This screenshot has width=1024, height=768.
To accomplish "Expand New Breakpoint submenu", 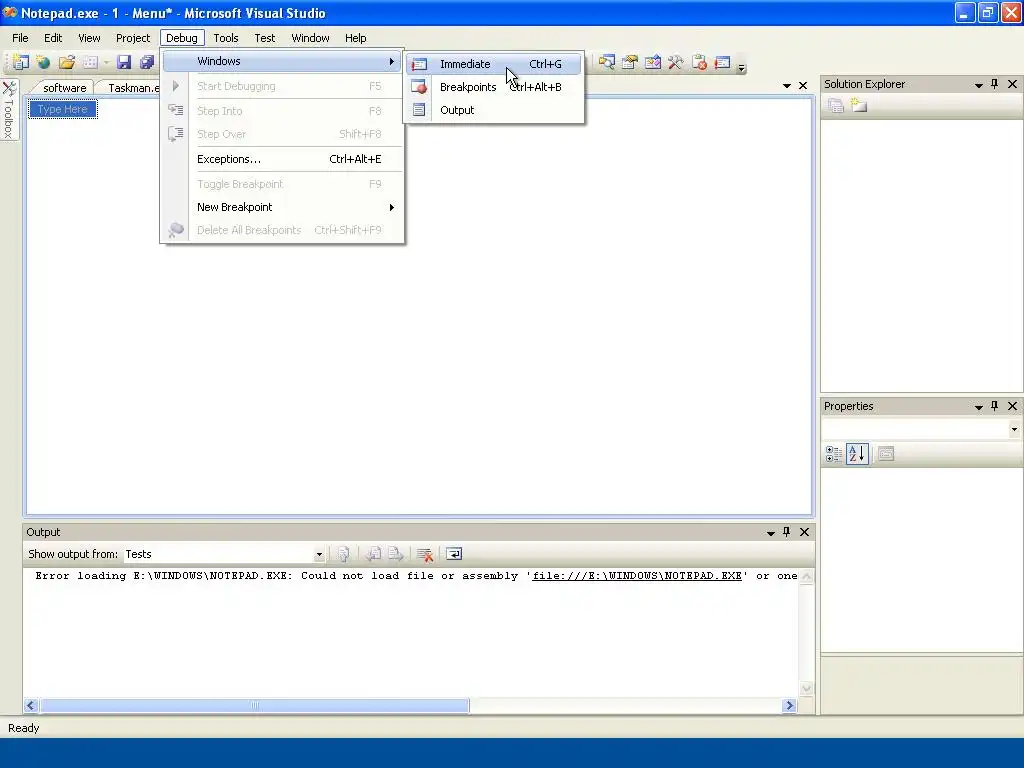I will (282, 207).
